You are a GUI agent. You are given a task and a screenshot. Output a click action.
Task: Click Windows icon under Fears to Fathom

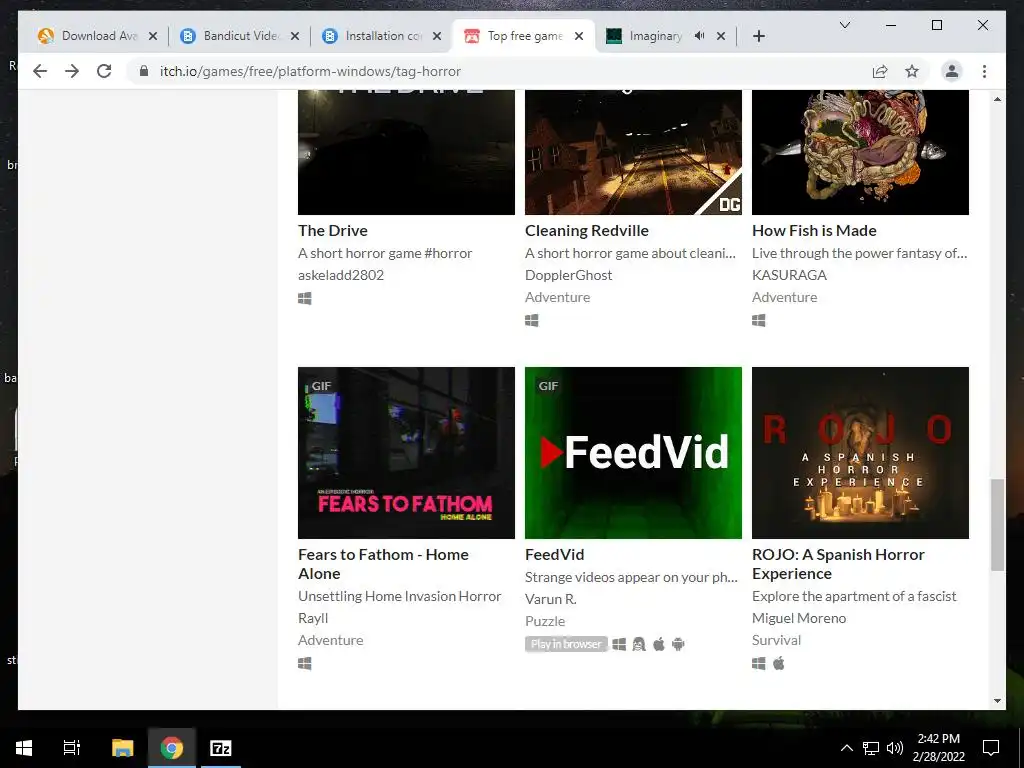tap(304, 664)
